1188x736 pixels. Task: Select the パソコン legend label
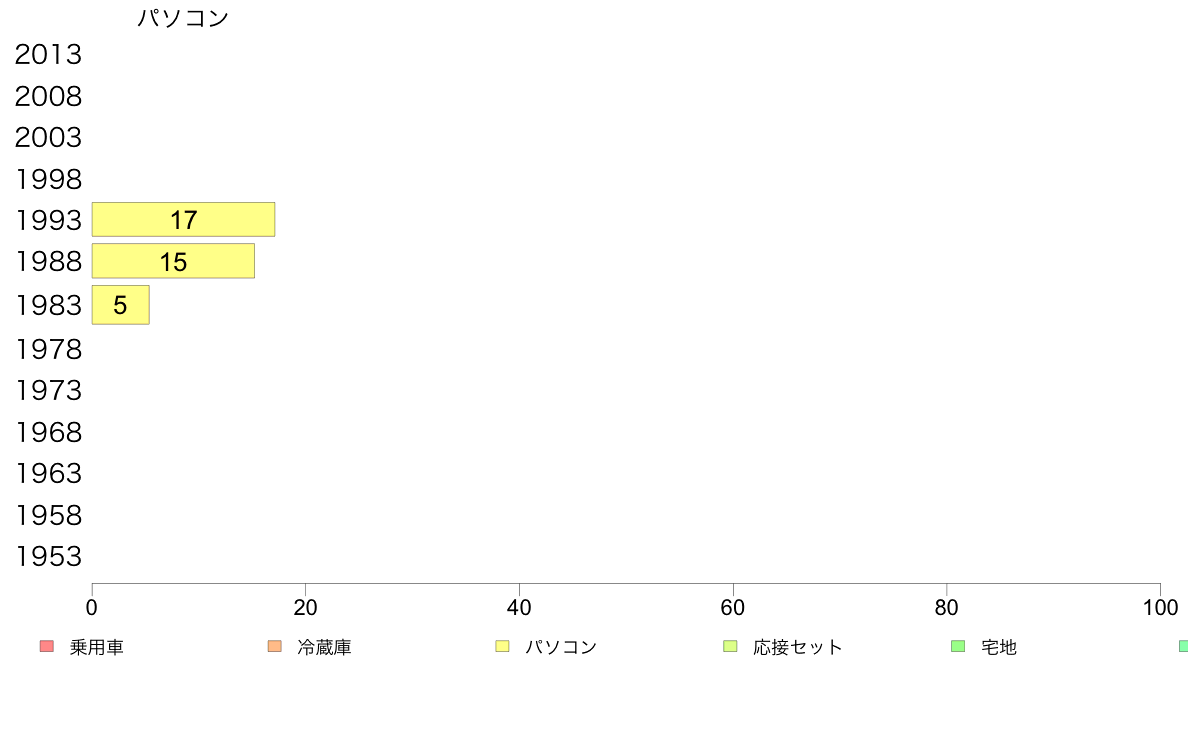[x=561, y=647]
